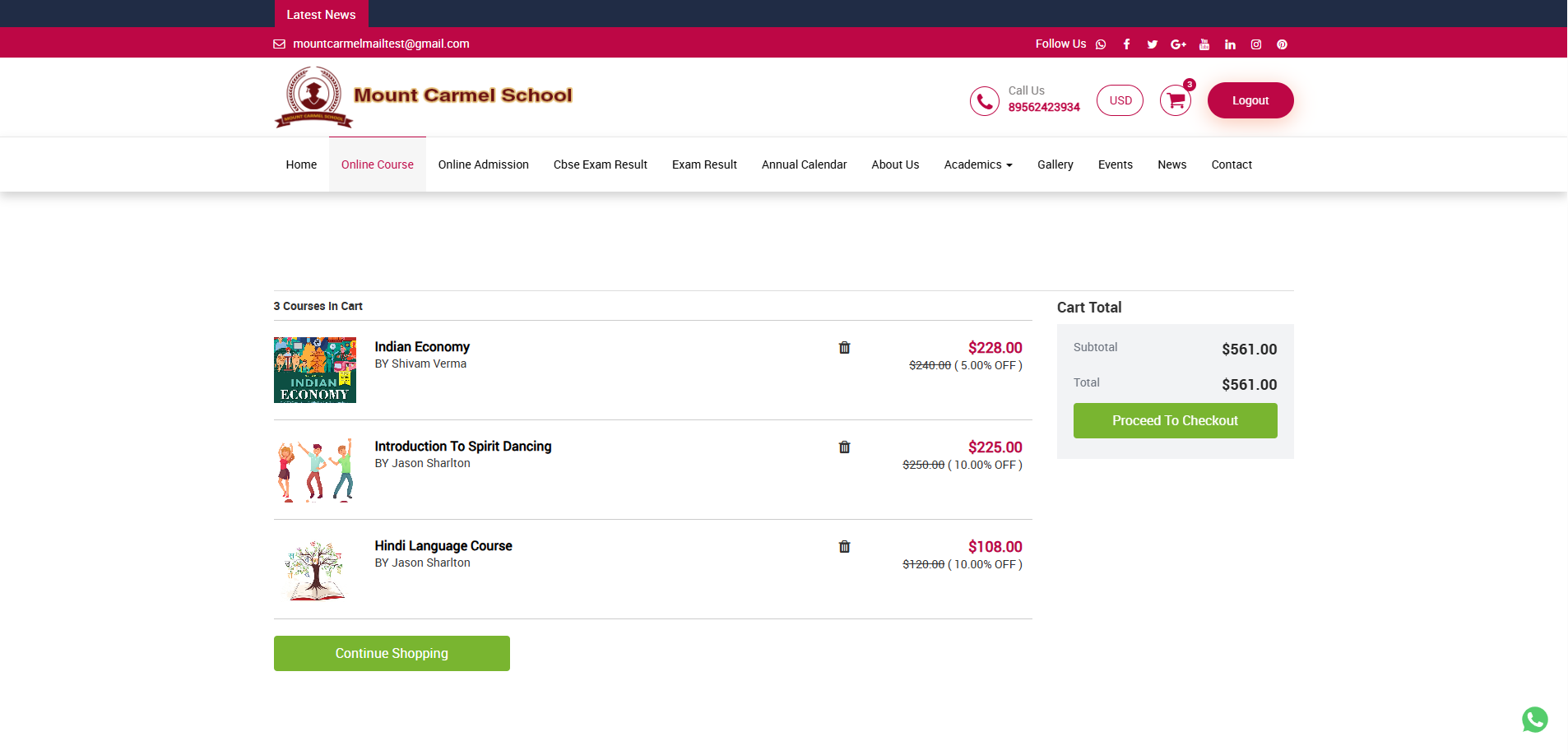Remove Hindi Language Course with trash icon
1568x755 pixels.
coord(844,547)
